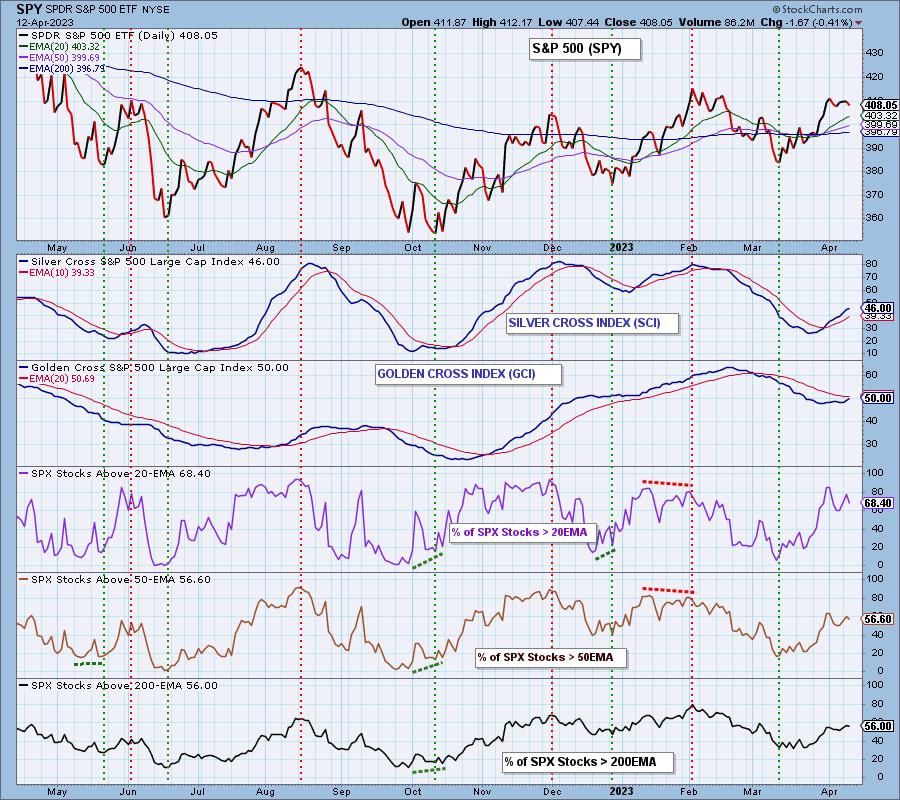The image size is (900, 800).
Task: Click the 56.00 value tag on right axis
Action: 879,726
